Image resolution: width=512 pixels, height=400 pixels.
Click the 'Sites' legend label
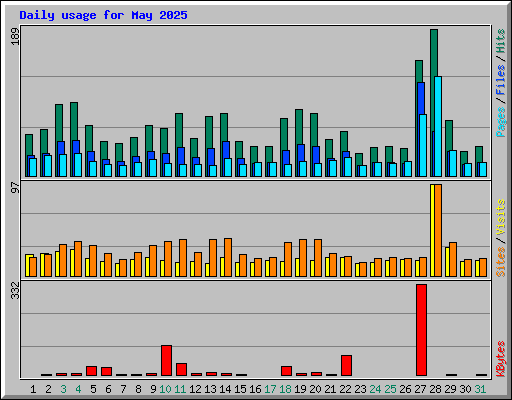point(501,262)
